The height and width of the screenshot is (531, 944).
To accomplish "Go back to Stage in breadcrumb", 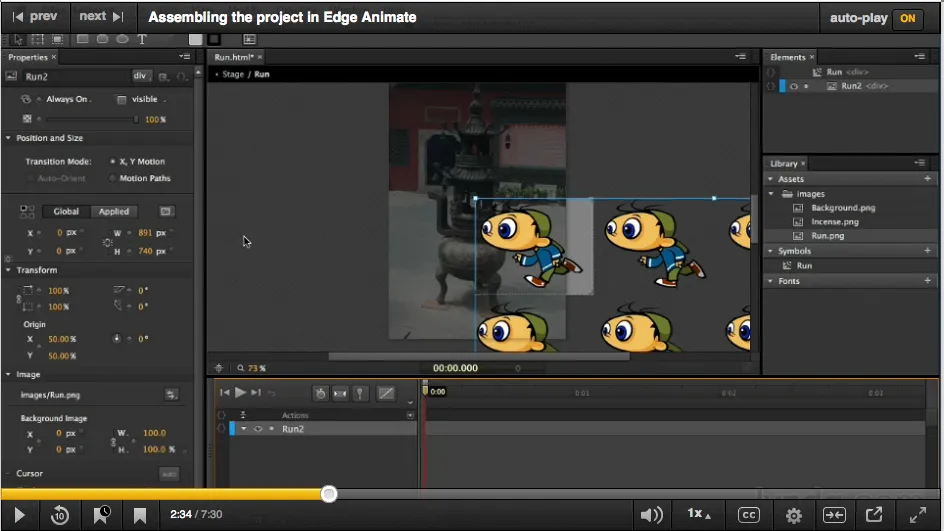I will pyautogui.click(x=233, y=74).
